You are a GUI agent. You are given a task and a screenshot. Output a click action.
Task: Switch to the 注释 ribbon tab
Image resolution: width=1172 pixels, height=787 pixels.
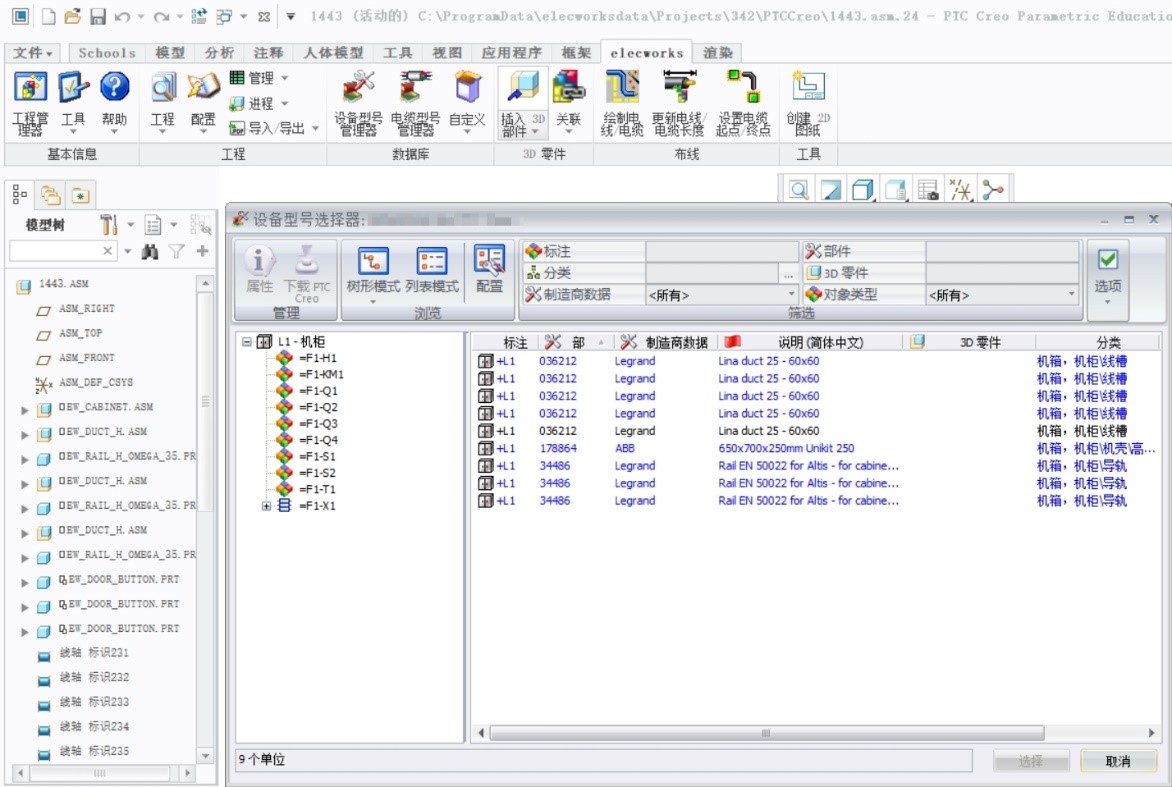click(268, 53)
